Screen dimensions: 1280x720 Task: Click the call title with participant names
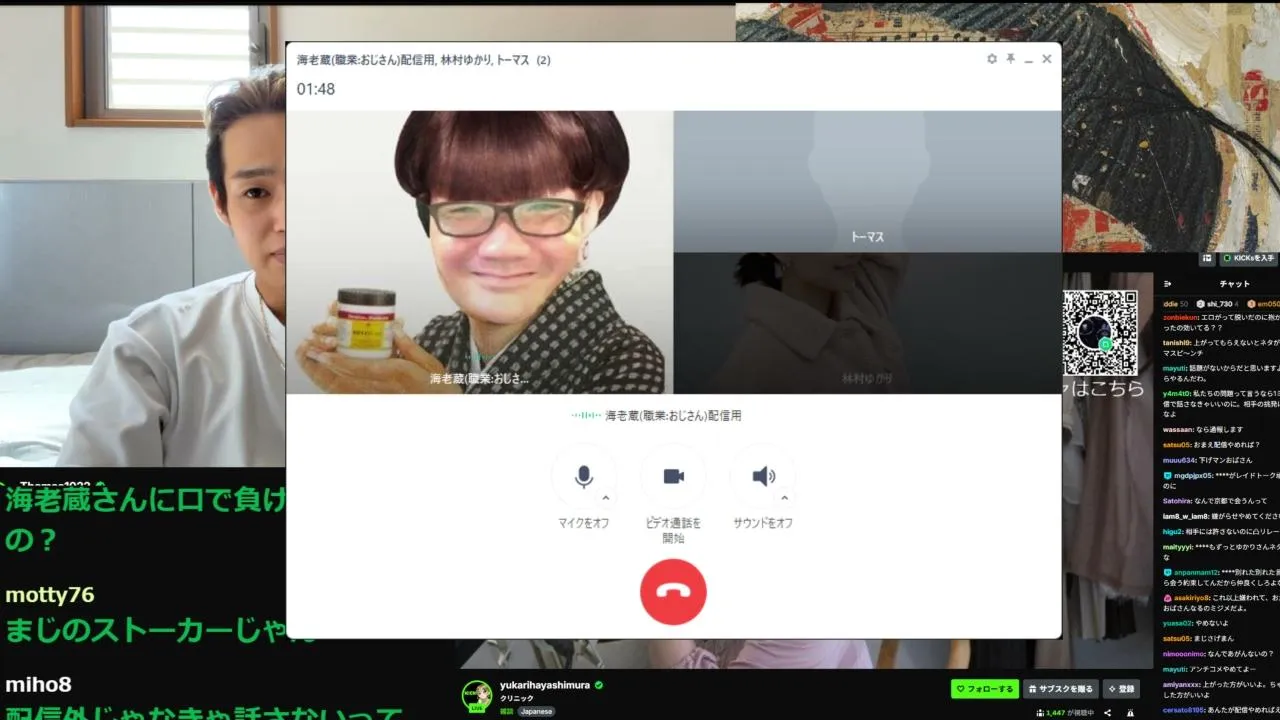424,60
